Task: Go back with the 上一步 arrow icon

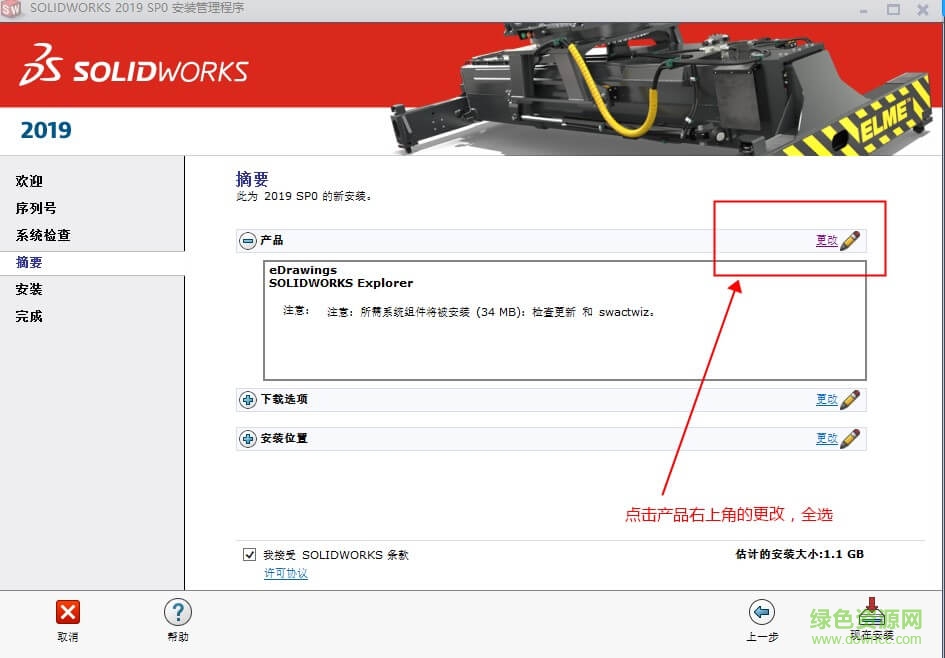Action: coord(762,612)
